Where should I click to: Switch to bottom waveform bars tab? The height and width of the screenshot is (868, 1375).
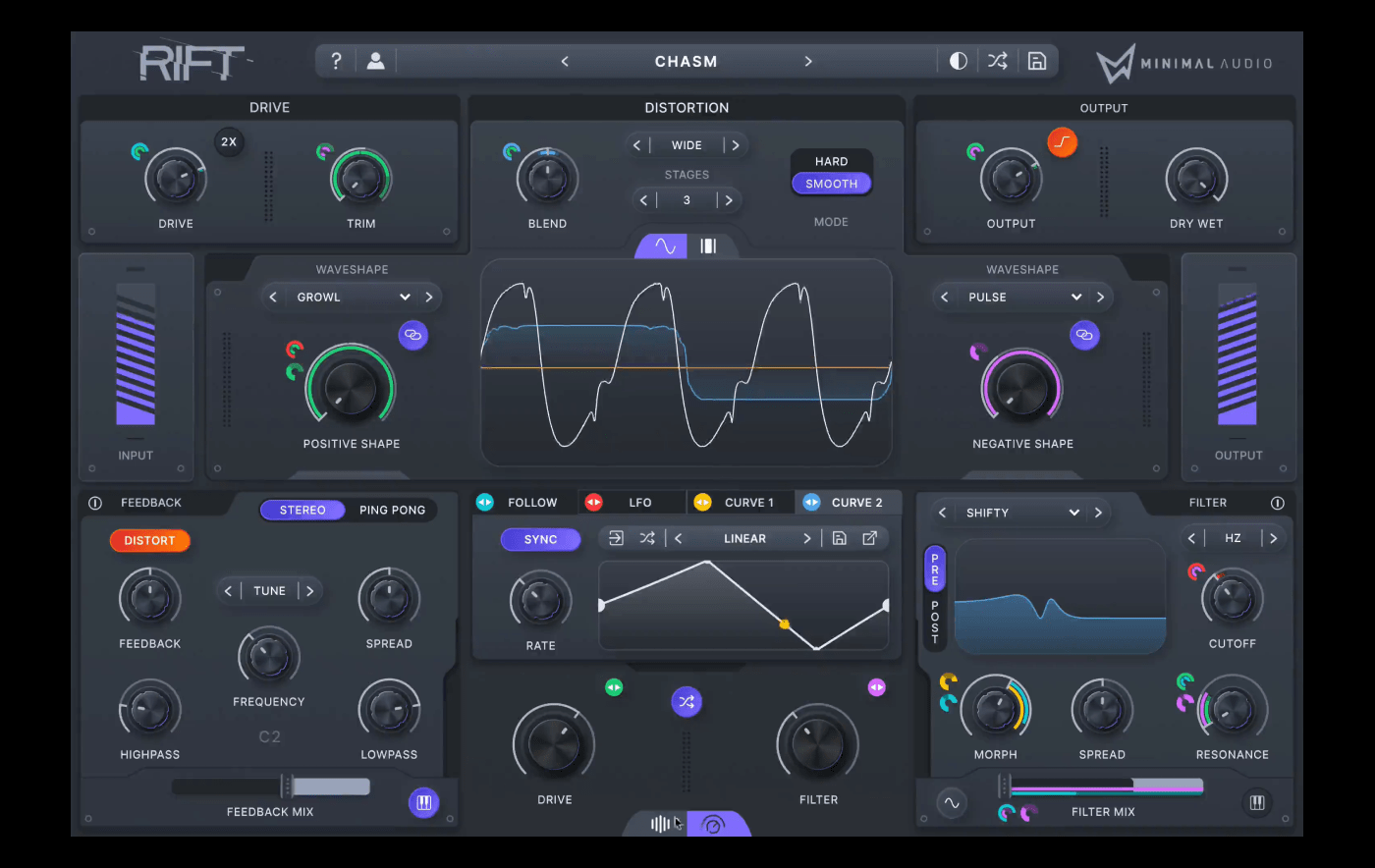pyautogui.click(x=660, y=824)
